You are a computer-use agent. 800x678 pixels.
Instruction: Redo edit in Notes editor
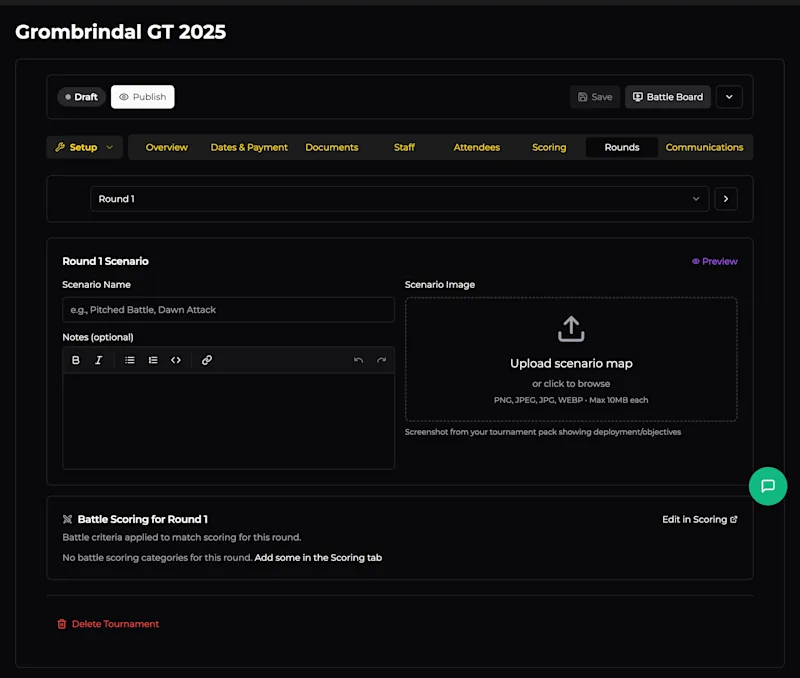381,360
